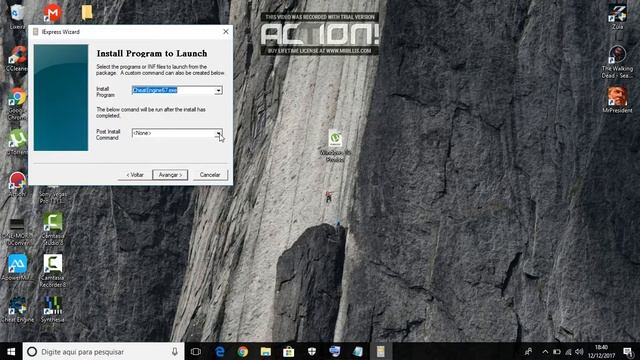This screenshot has width=640, height=360.
Task: Launch Zula desktop shortcut
Action: 617,16
